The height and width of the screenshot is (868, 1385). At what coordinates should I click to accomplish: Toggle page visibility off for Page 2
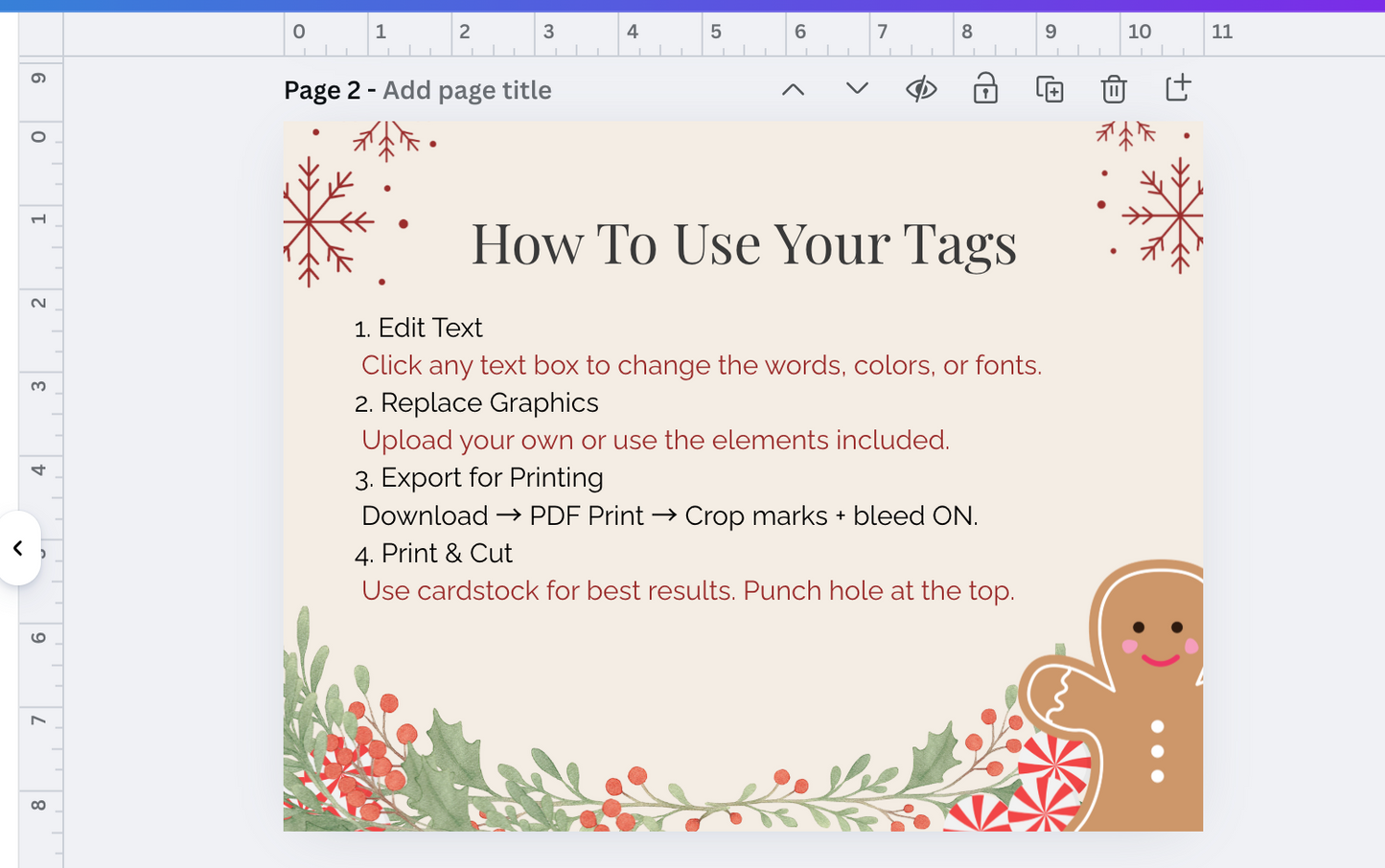pos(921,88)
